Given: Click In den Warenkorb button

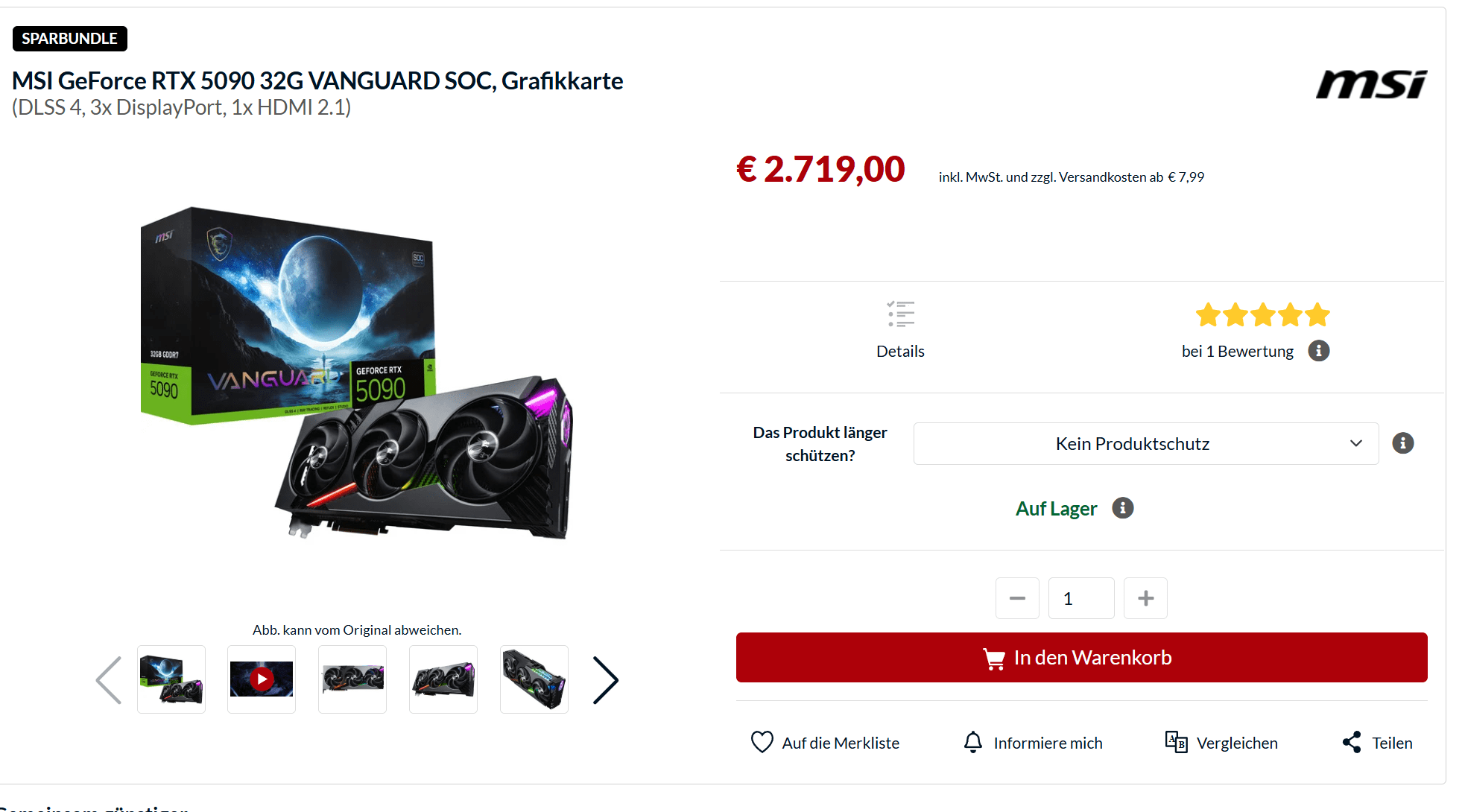Looking at the screenshot, I should [1082, 658].
